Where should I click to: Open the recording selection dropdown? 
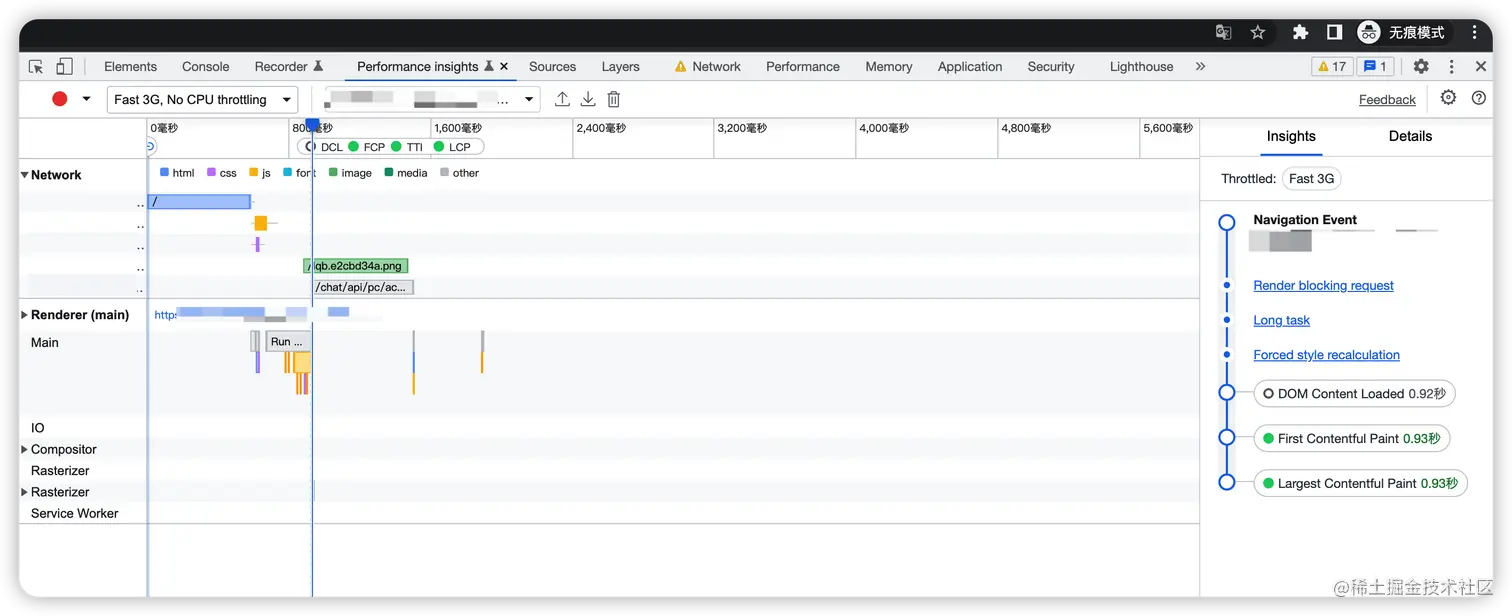tap(430, 99)
